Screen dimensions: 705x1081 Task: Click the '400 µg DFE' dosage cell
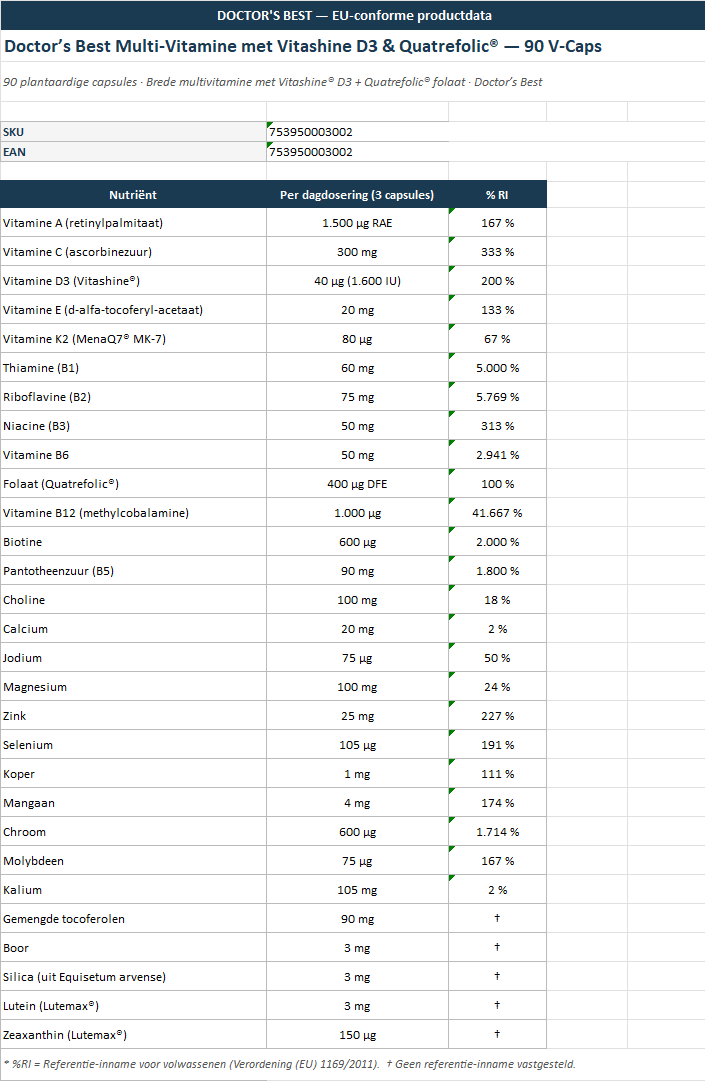358,483
